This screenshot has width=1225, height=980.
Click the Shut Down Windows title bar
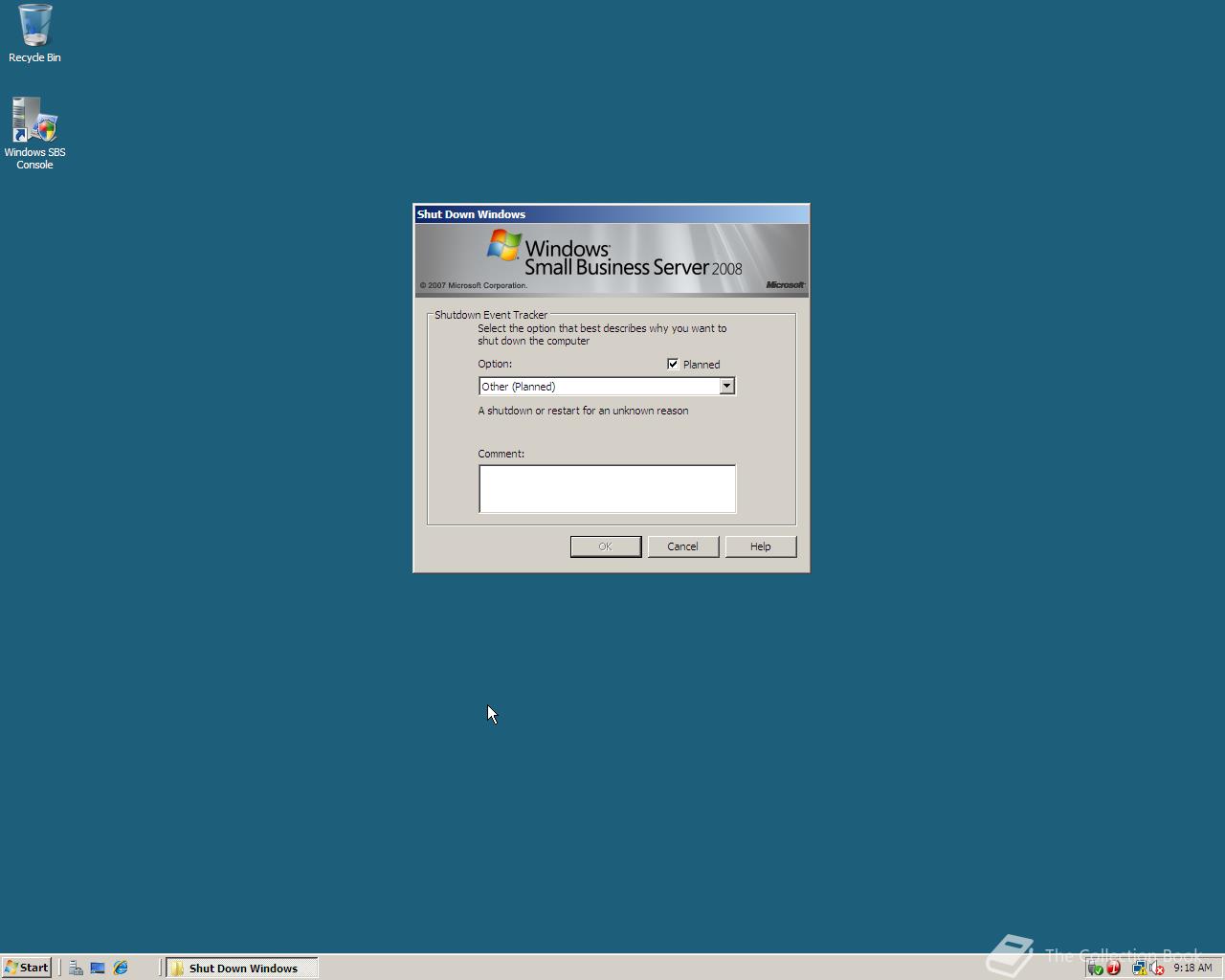tap(612, 214)
